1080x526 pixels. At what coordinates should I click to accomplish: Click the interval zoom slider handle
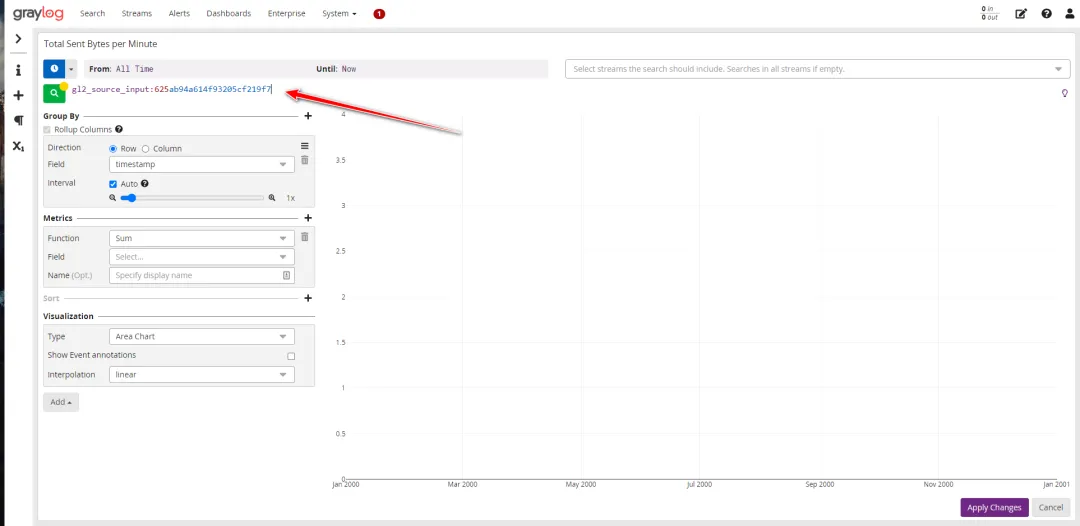point(131,198)
